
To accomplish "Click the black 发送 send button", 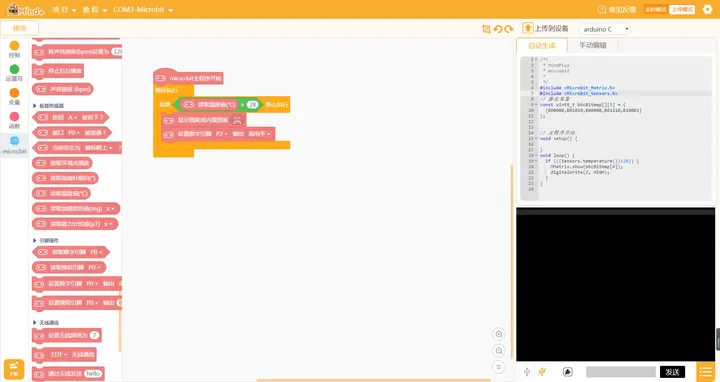I will tap(672, 372).
